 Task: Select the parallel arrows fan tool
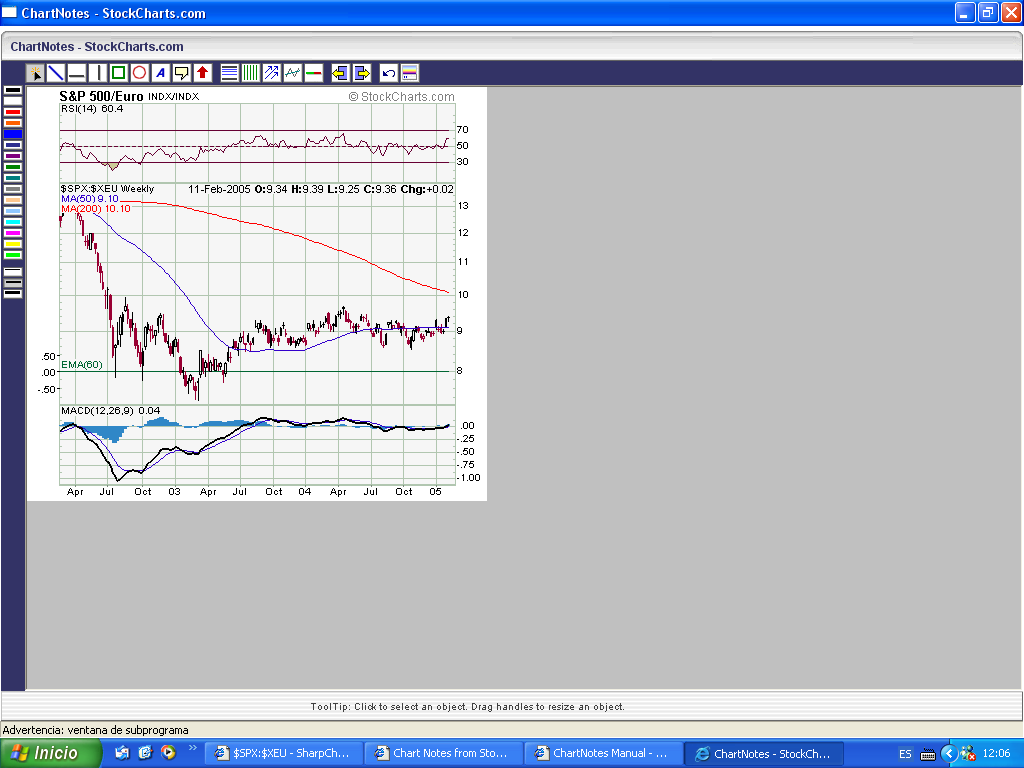click(x=271, y=73)
